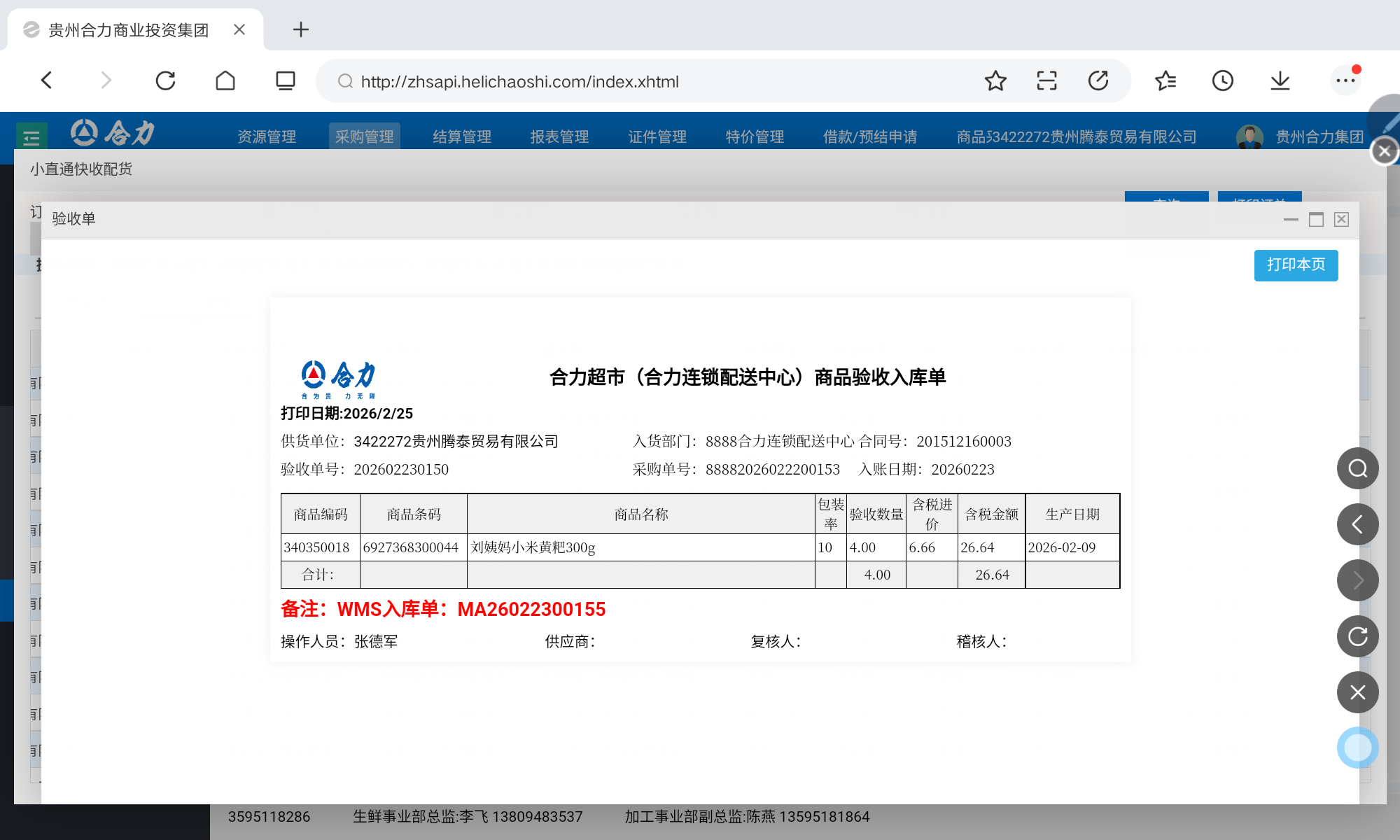1400x840 pixels.
Task: Open browser history clock icon
Action: 1222,81
